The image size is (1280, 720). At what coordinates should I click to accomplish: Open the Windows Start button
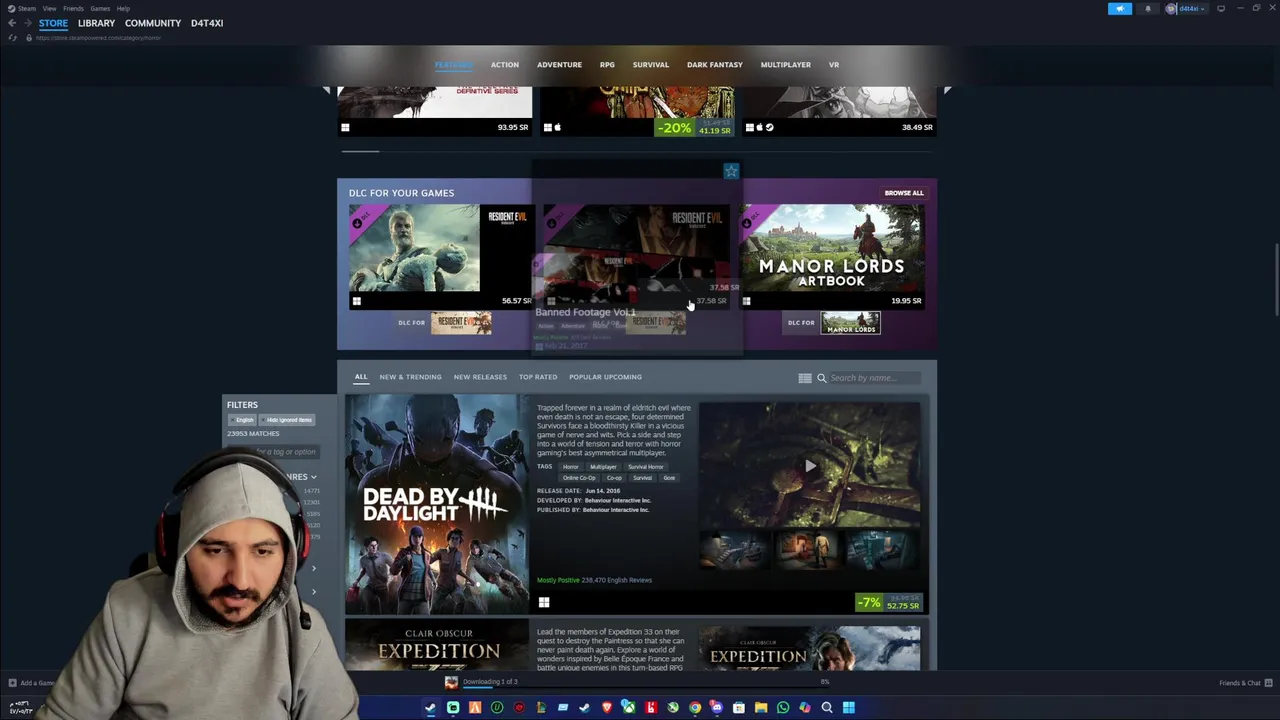pyautogui.click(x=849, y=708)
